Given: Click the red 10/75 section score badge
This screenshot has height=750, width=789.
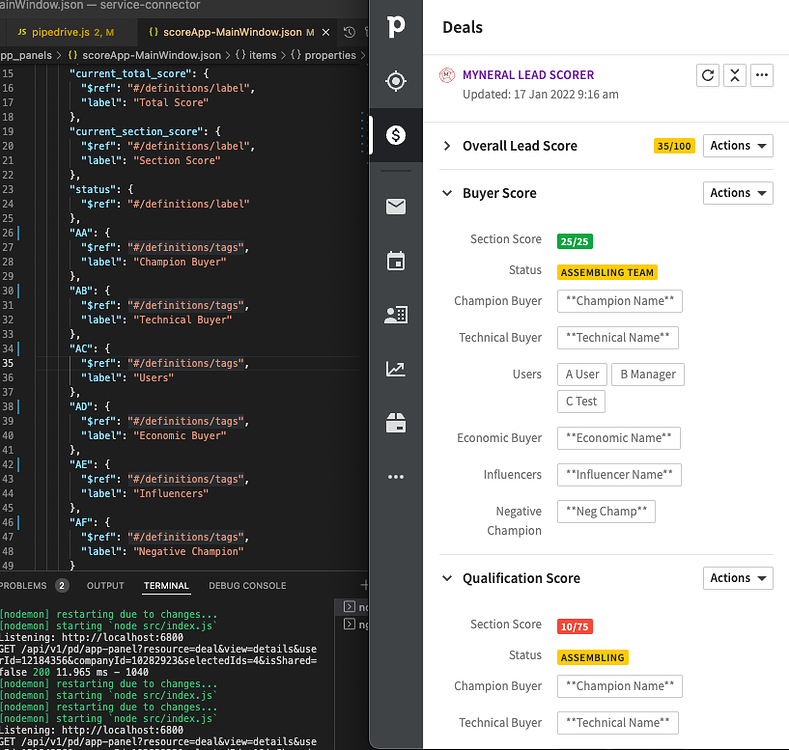Looking at the screenshot, I should point(575,627).
